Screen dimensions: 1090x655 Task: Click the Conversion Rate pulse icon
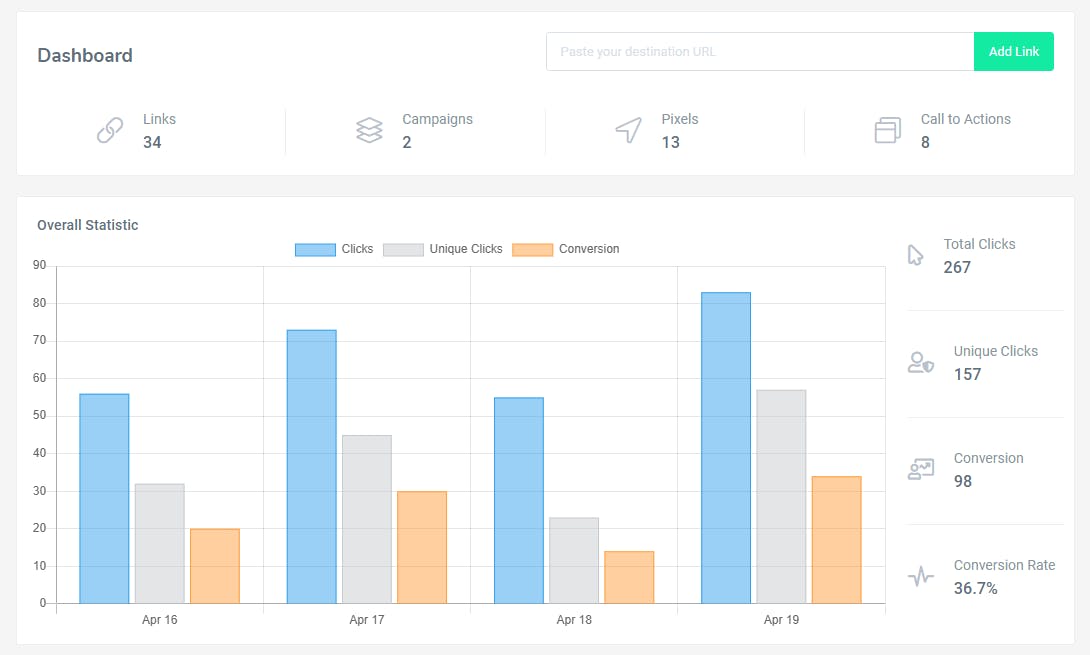(921, 576)
